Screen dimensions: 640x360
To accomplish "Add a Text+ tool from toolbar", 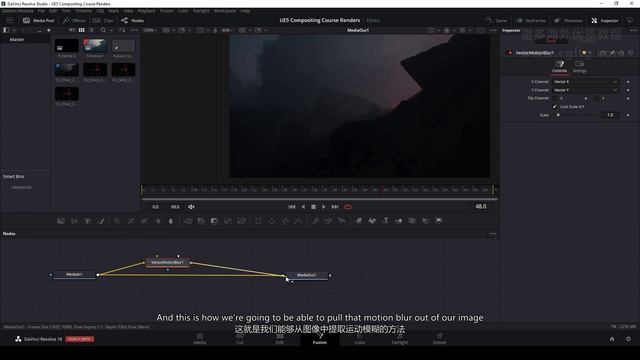I will coord(87,221).
